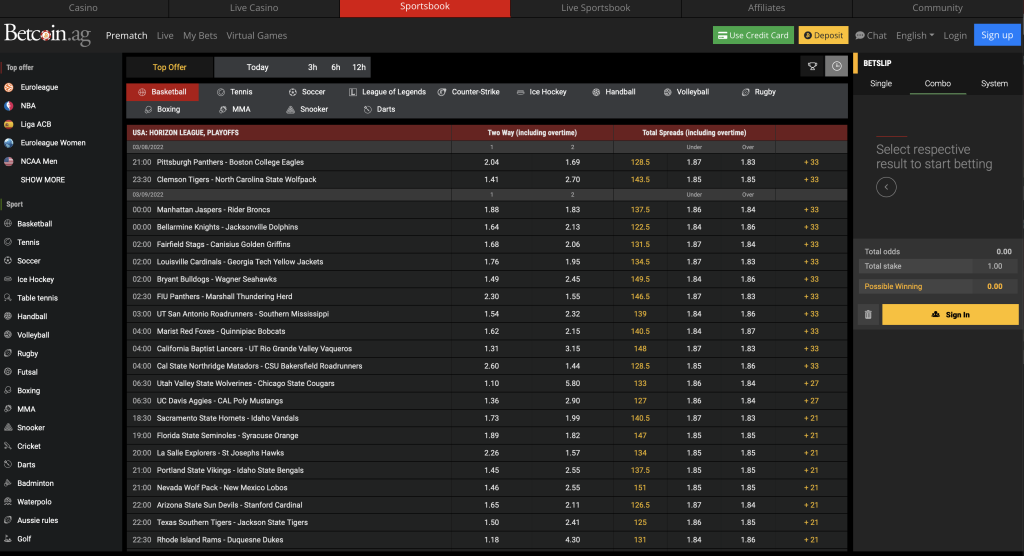The image size is (1024, 556).
Task: Expand +27 markets for UC Davis Aggies game
Action: pyautogui.click(x=811, y=401)
